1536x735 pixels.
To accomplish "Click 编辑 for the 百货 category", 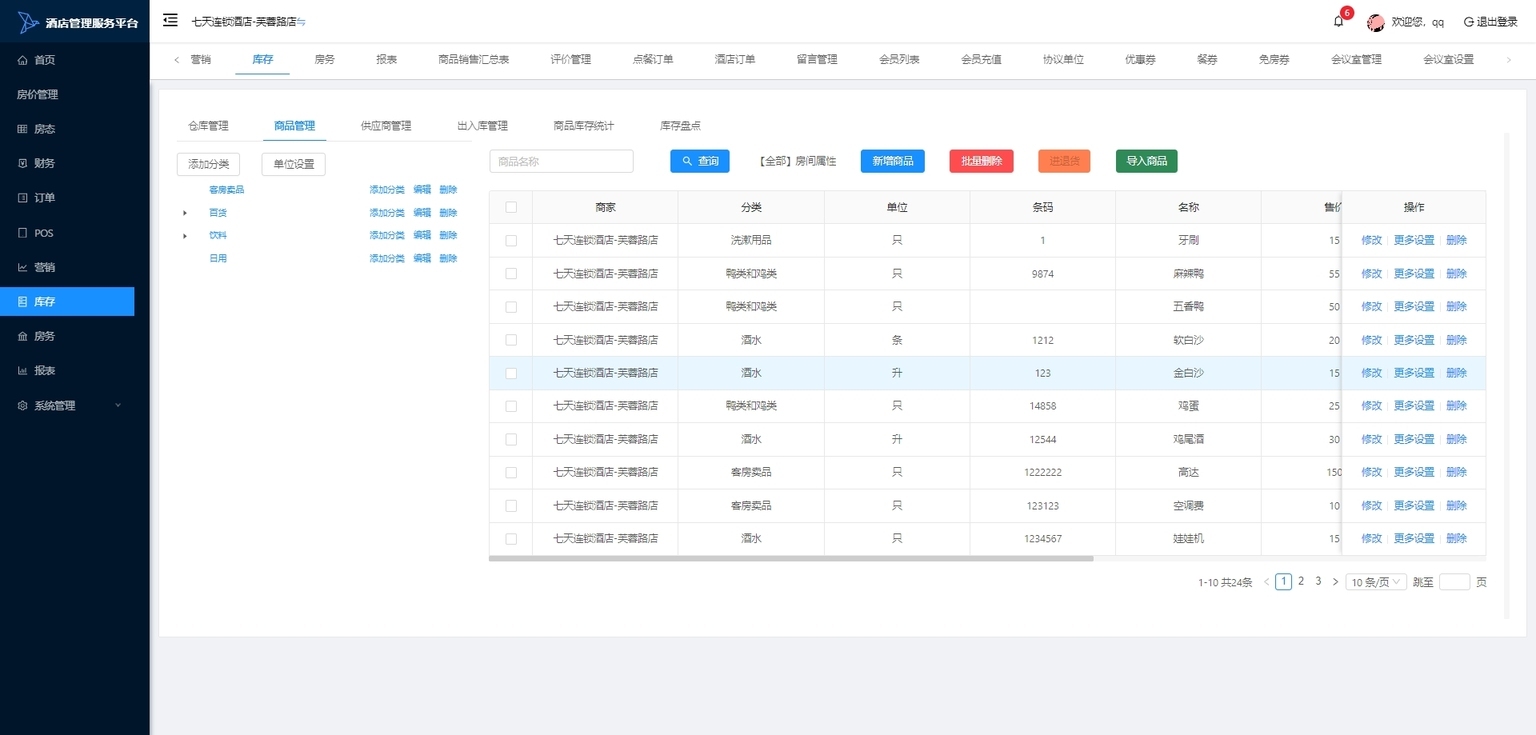I will coord(422,213).
